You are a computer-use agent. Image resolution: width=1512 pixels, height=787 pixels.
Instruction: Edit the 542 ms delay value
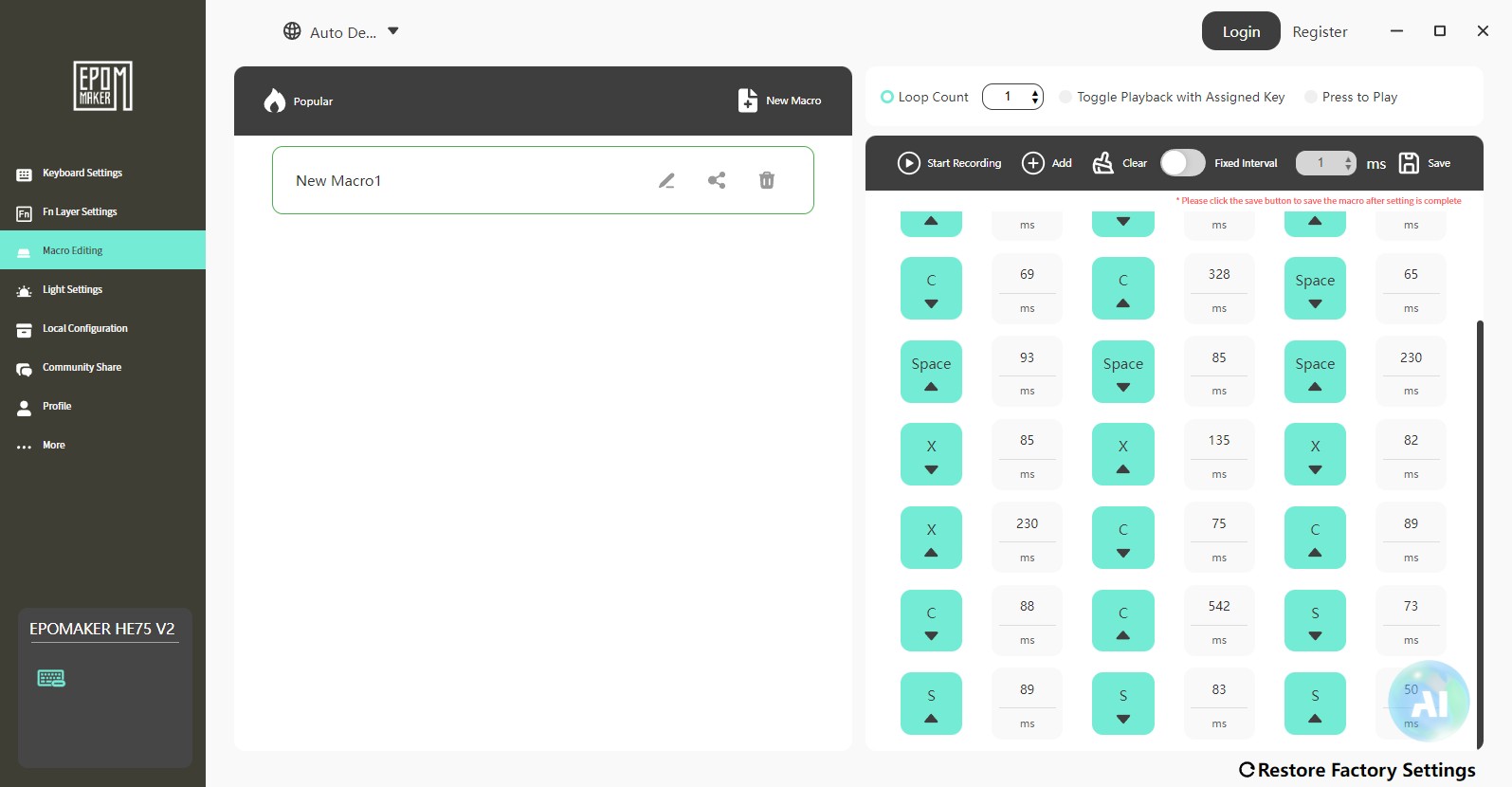(x=1219, y=606)
